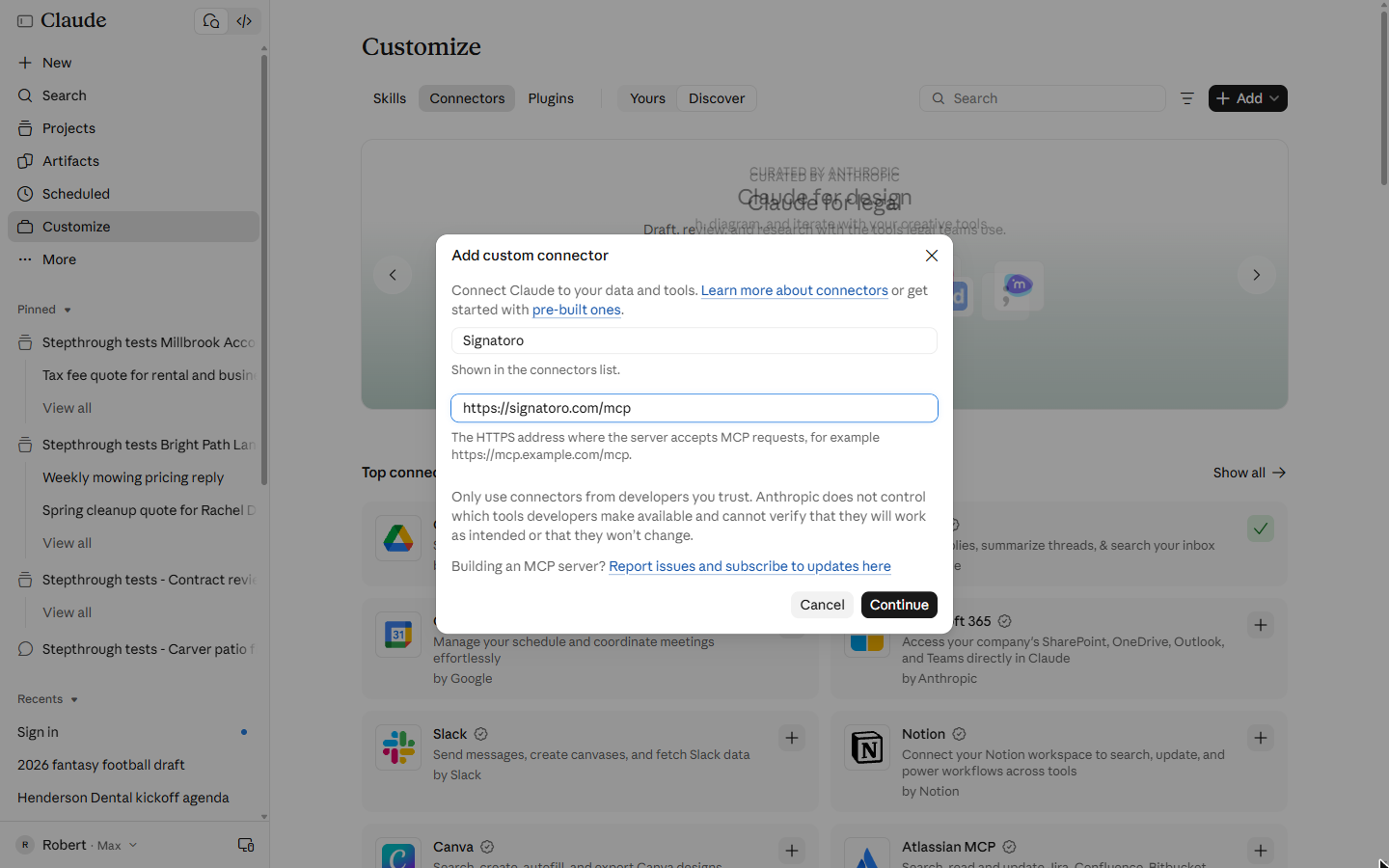Switch to the chat mode icon
The width and height of the screenshot is (1389, 868).
coord(211,21)
